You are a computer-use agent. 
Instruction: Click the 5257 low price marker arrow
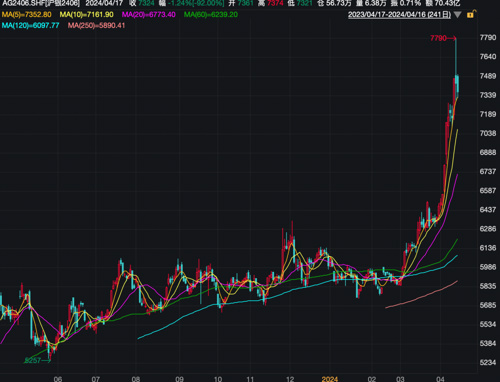[38, 360]
